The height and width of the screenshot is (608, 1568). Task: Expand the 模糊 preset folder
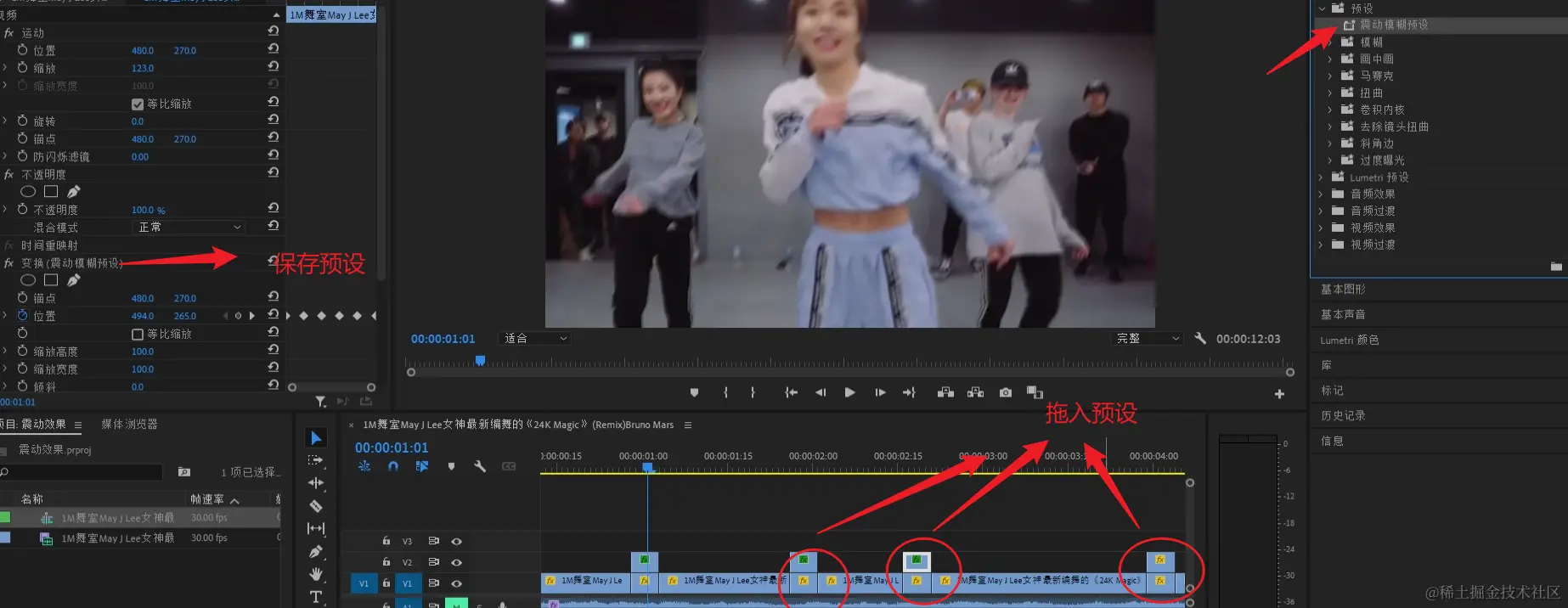(1330, 42)
